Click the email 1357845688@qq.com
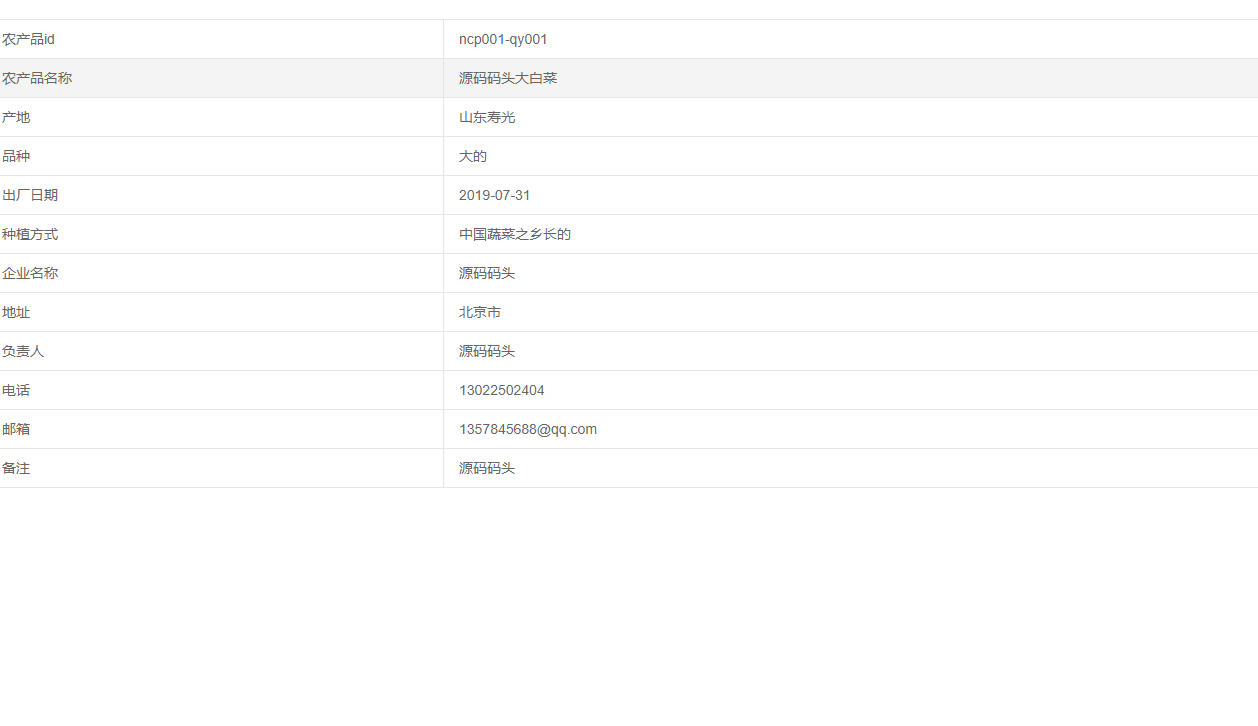The height and width of the screenshot is (726, 1258). tap(527, 429)
